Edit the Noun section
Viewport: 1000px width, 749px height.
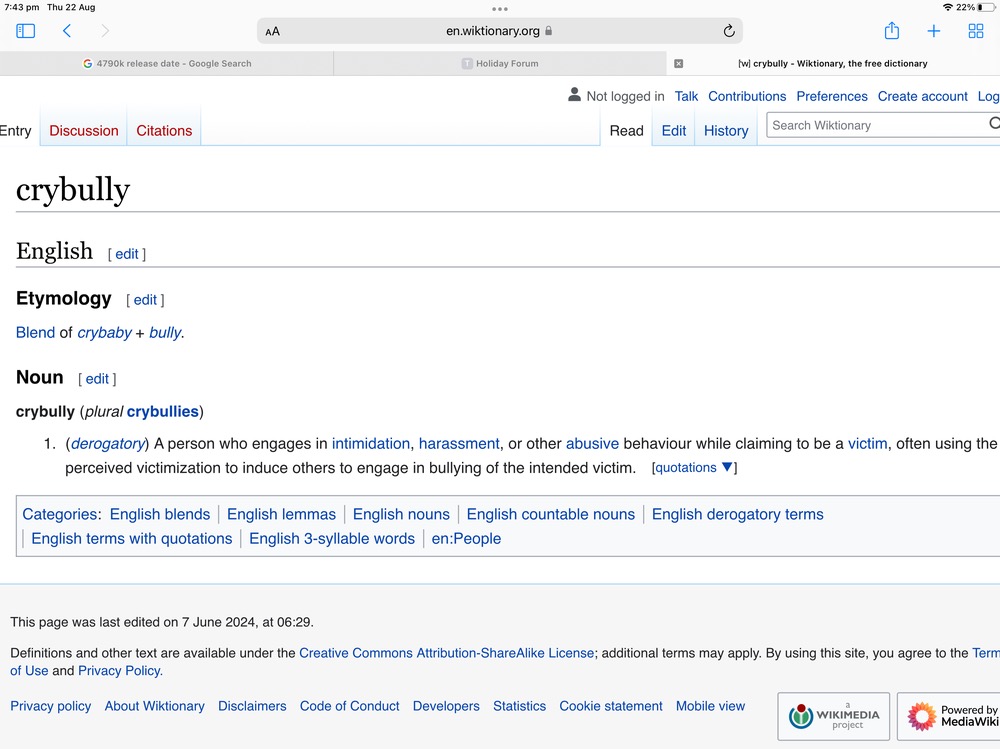pos(97,379)
